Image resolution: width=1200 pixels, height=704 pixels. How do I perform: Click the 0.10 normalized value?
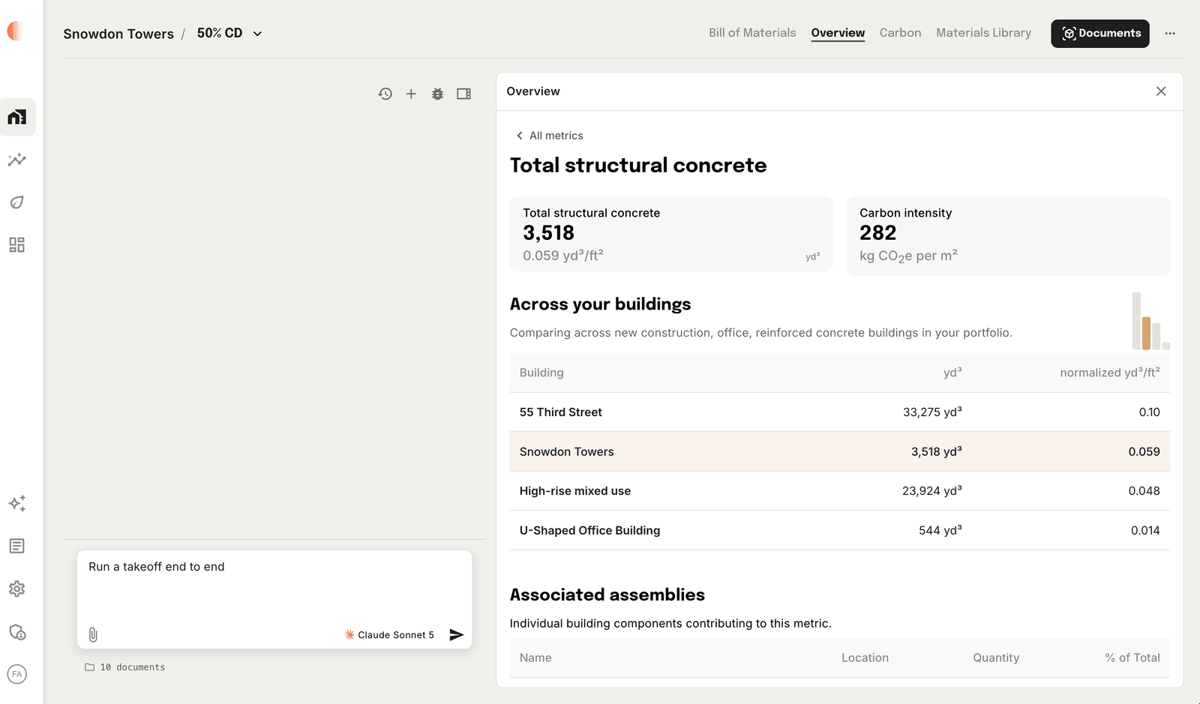(1149, 412)
